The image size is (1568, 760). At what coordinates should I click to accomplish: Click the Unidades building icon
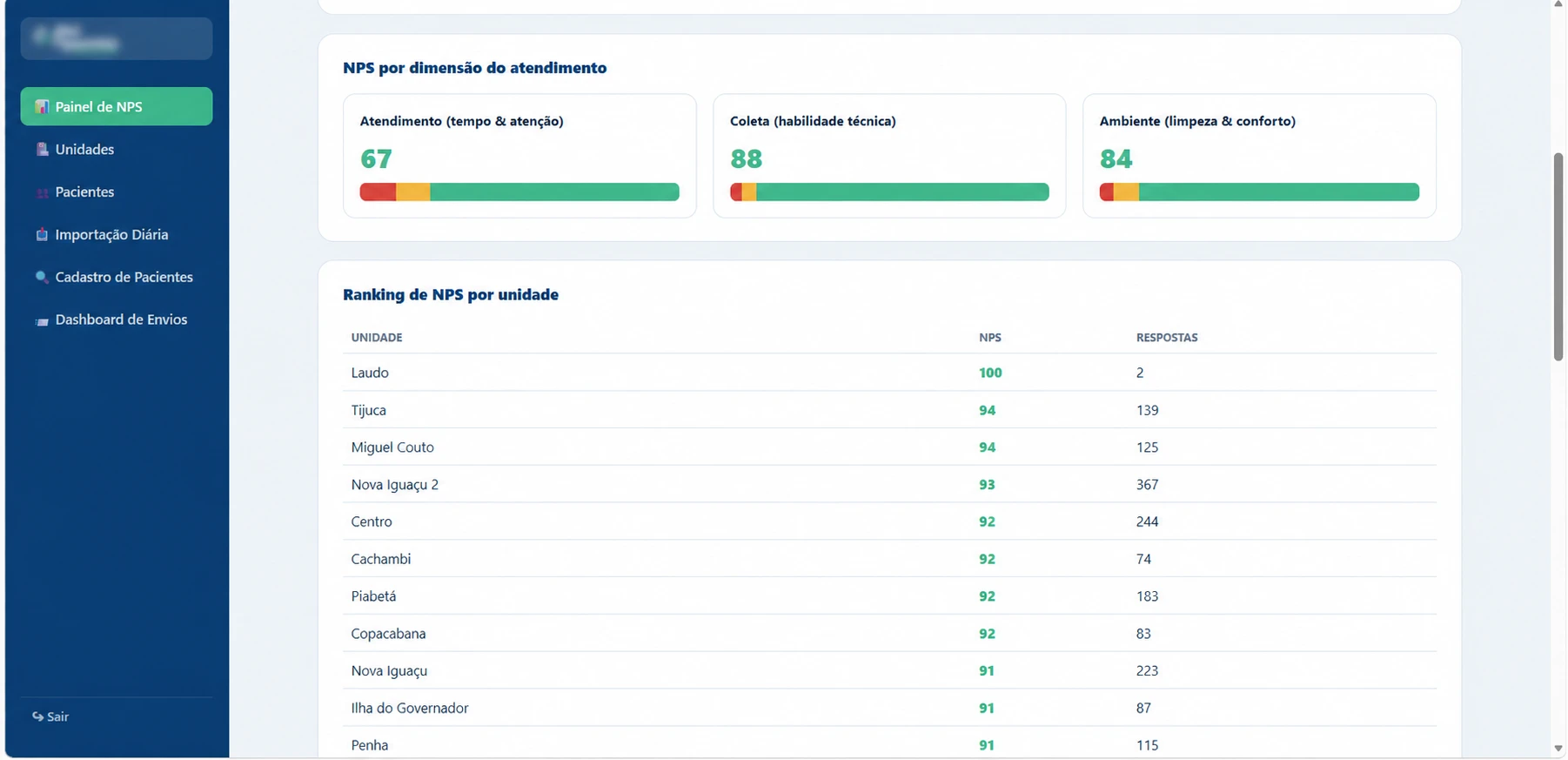(x=41, y=150)
